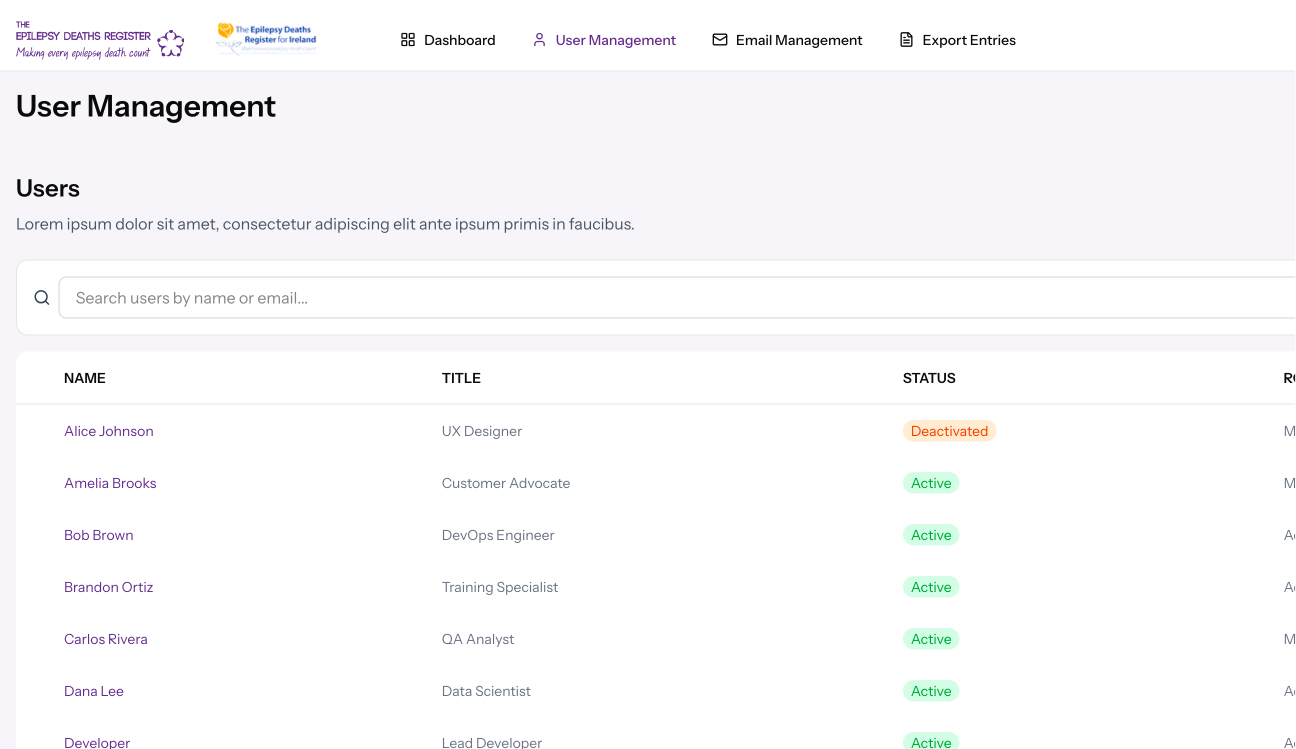This screenshot has width=1296, height=749.
Task: Click the purple puzzle icon beside the register name
Action: click(172, 41)
